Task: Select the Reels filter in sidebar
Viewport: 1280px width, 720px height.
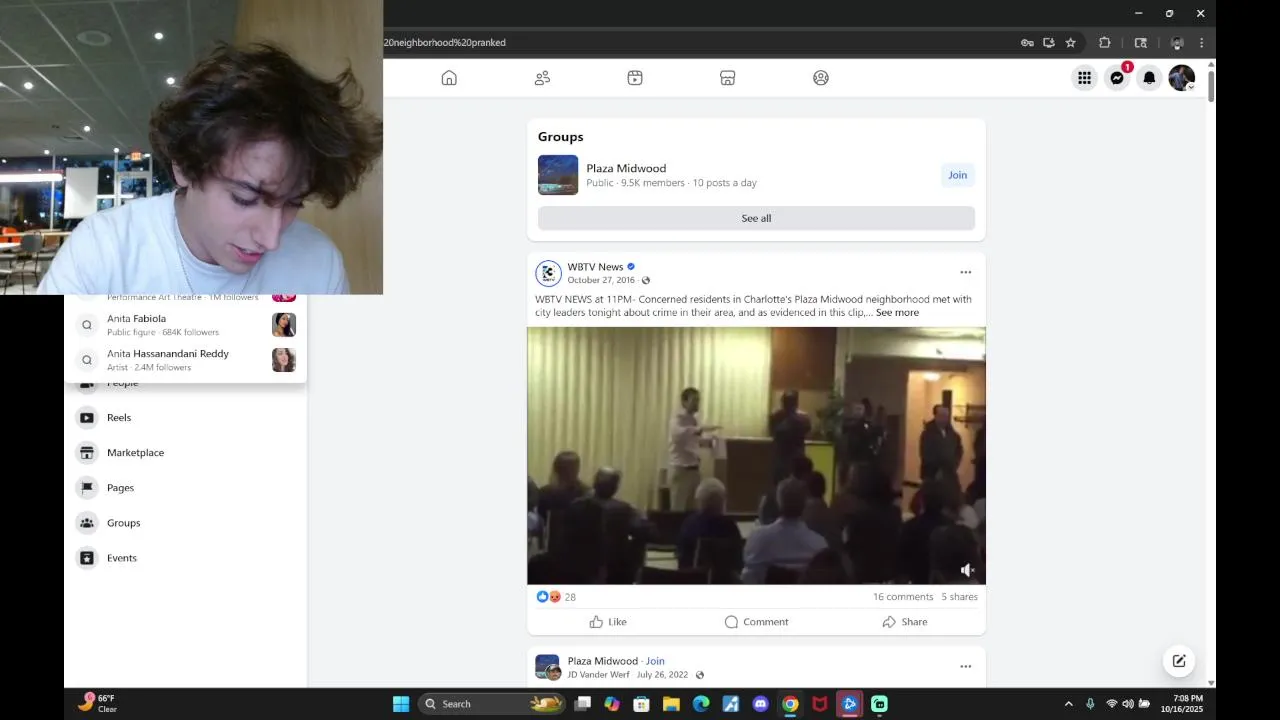Action: click(186, 418)
